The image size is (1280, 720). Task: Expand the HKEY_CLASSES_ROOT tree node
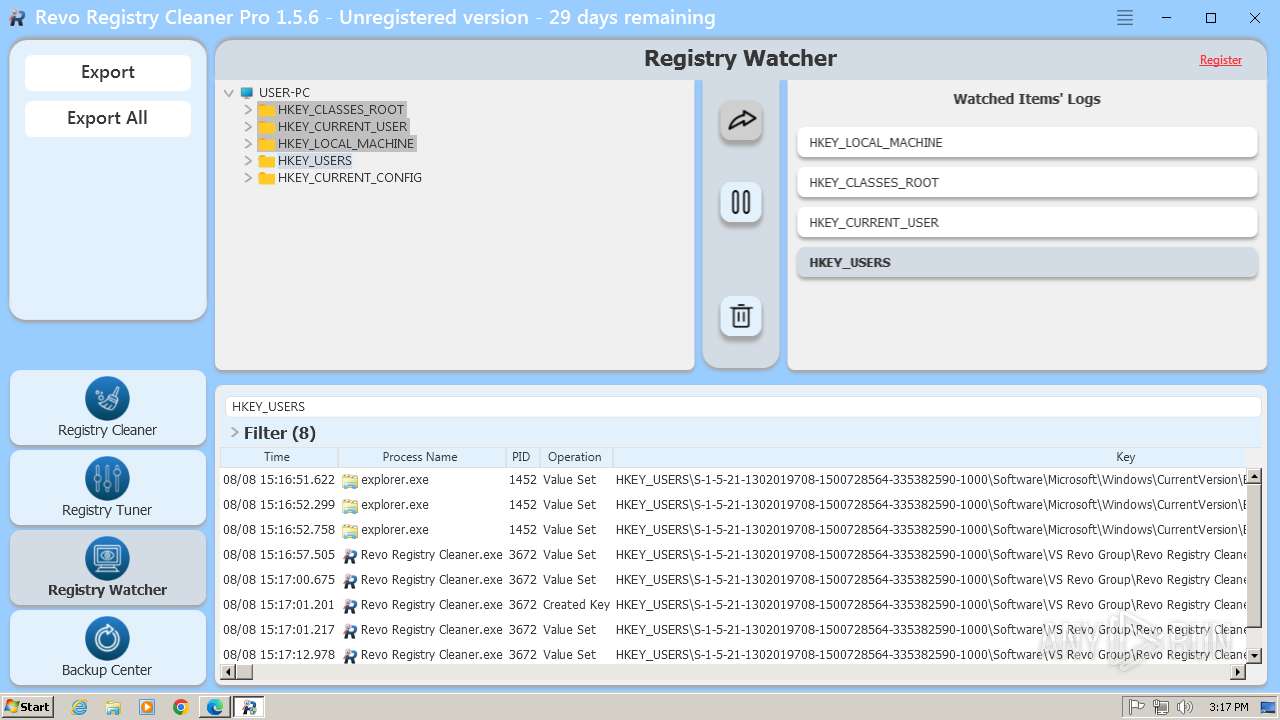248,110
